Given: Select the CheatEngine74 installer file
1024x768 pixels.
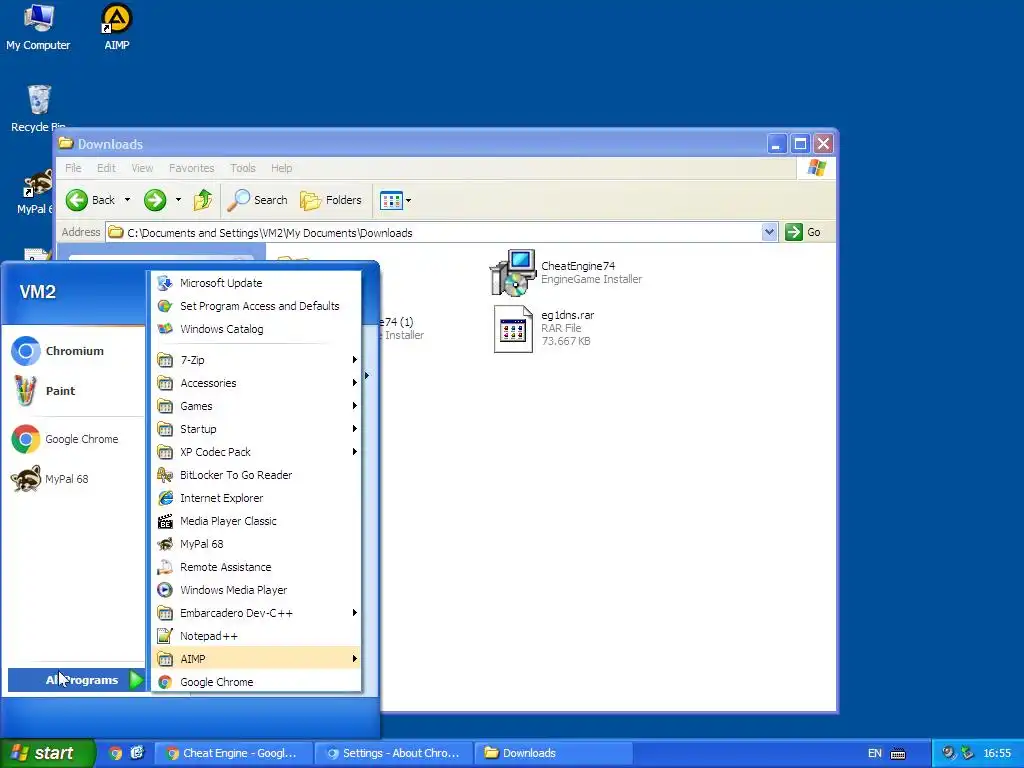Looking at the screenshot, I should coord(566,272).
